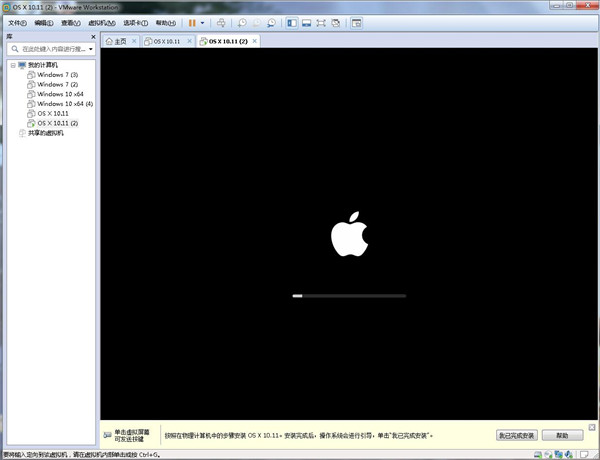Close the OS X 10.11 (2) tab
This screenshot has height=460, width=600.
(x=254, y=41)
